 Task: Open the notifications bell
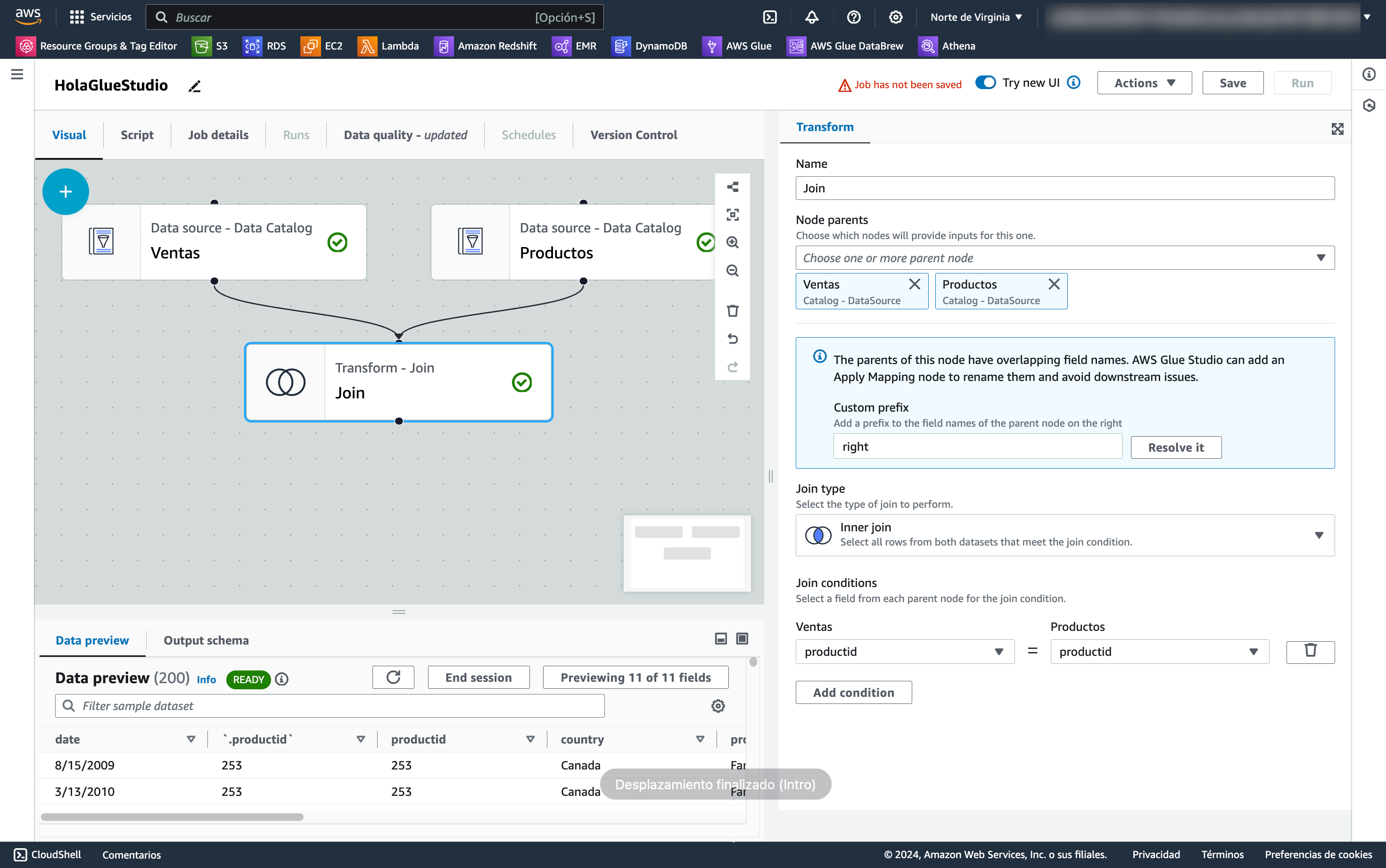pyautogui.click(x=811, y=17)
